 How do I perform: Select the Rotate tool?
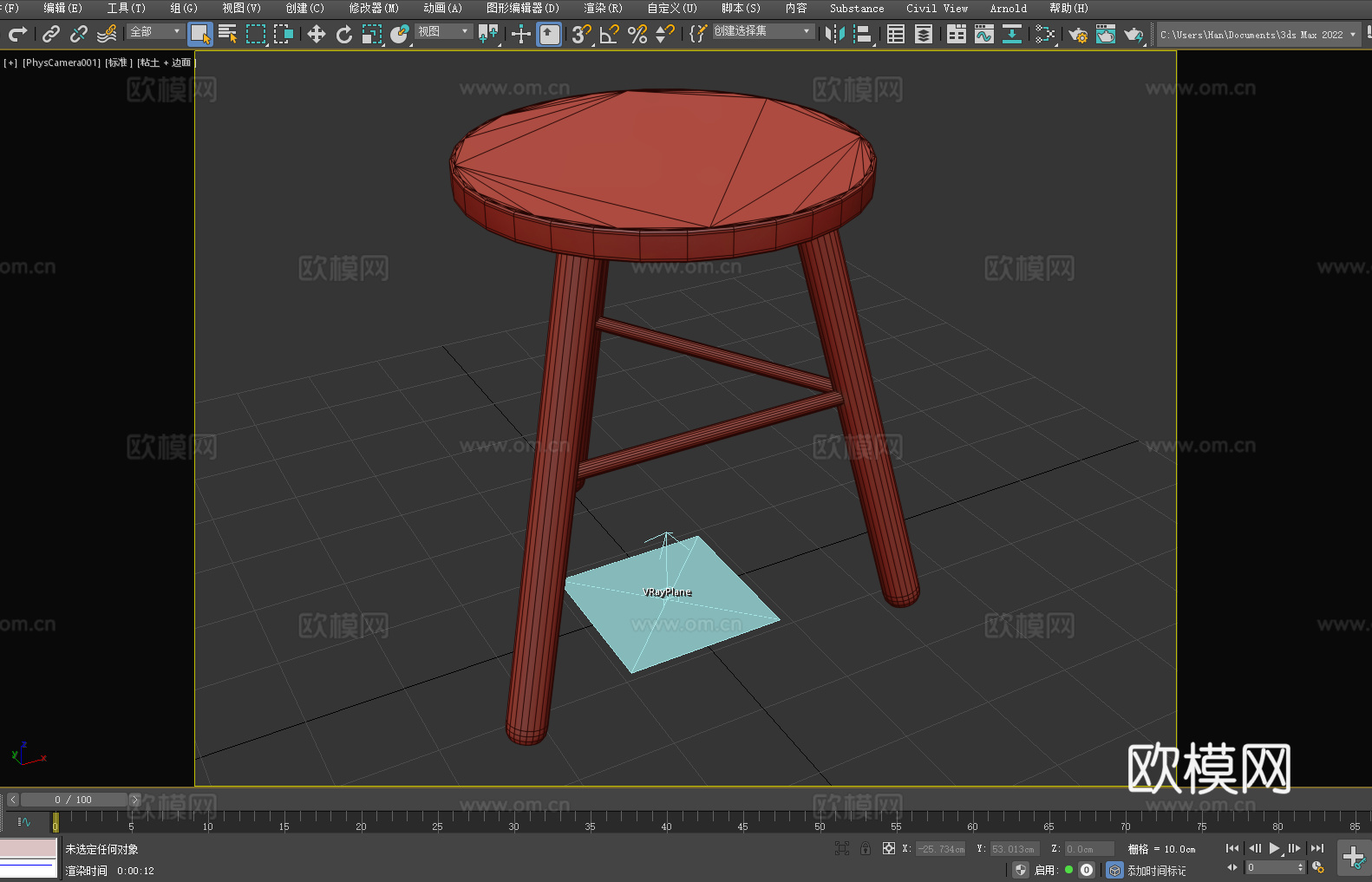click(x=344, y=34)
